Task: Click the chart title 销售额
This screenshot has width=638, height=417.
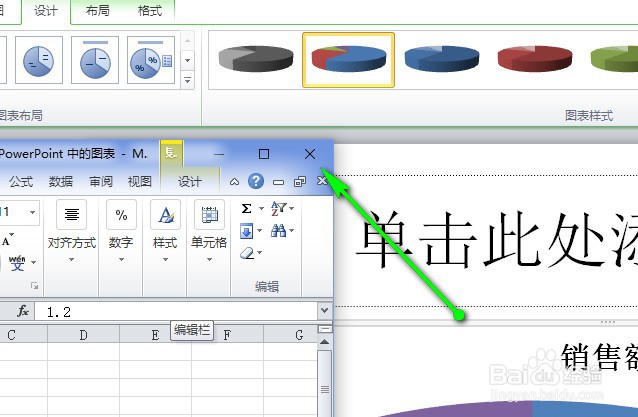Action: coord(599,357)
